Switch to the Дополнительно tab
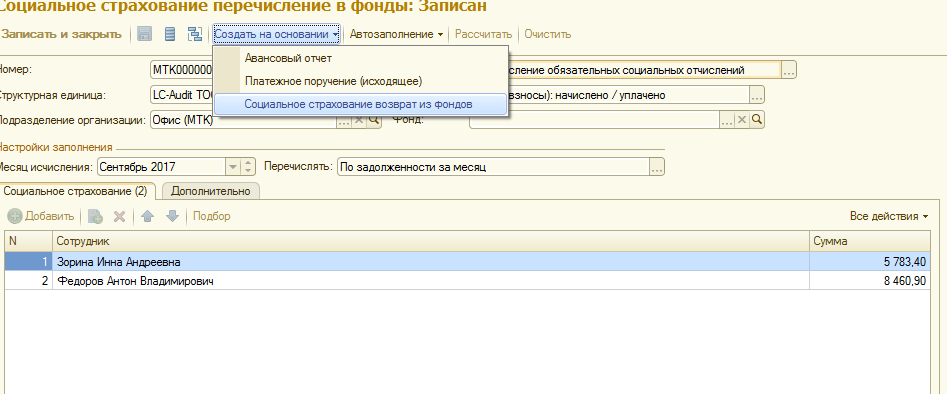Screen dimensions: 947x394 tap(210, 191)
